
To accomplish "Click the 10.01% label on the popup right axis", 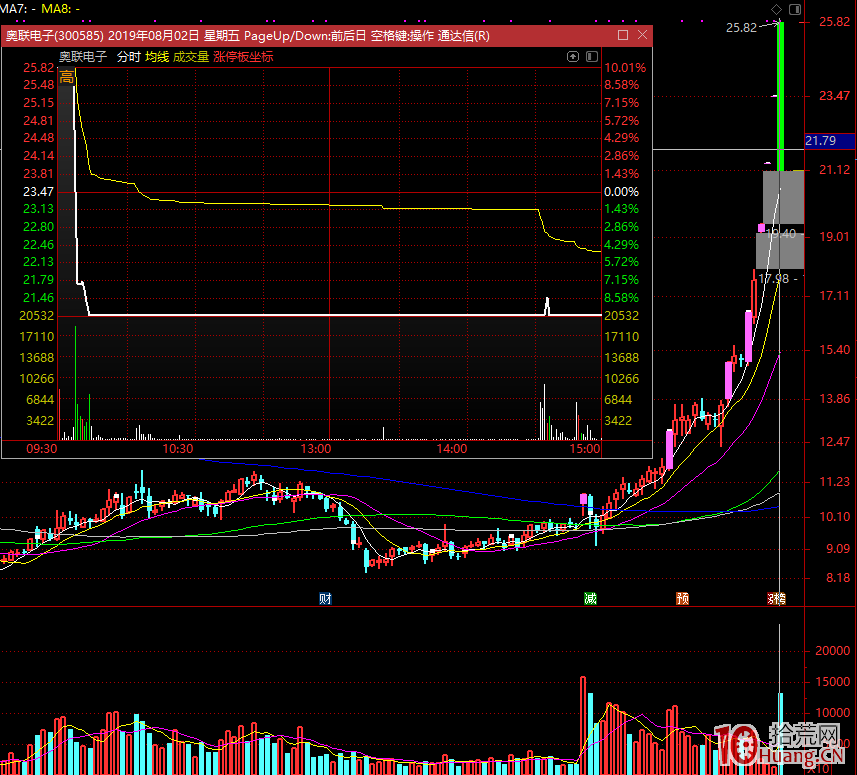I will click(x=625, y=68).
